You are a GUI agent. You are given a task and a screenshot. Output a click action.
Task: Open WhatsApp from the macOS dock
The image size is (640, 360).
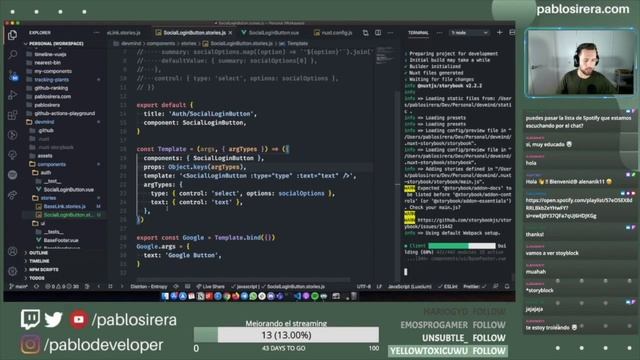click(x=253, y=296)
